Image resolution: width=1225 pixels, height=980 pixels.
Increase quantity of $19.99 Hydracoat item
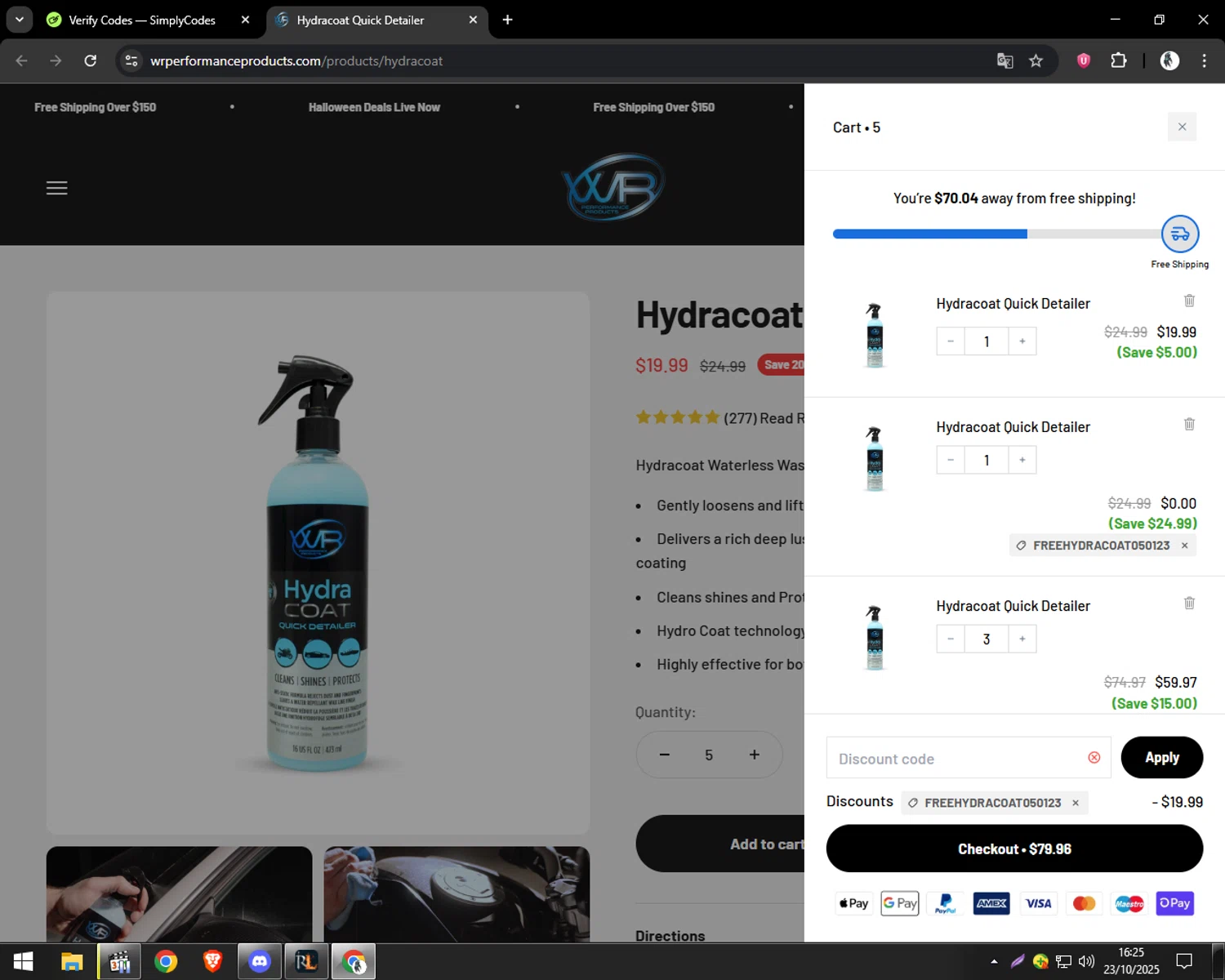pyautogui.click(x=1022, y=341)
